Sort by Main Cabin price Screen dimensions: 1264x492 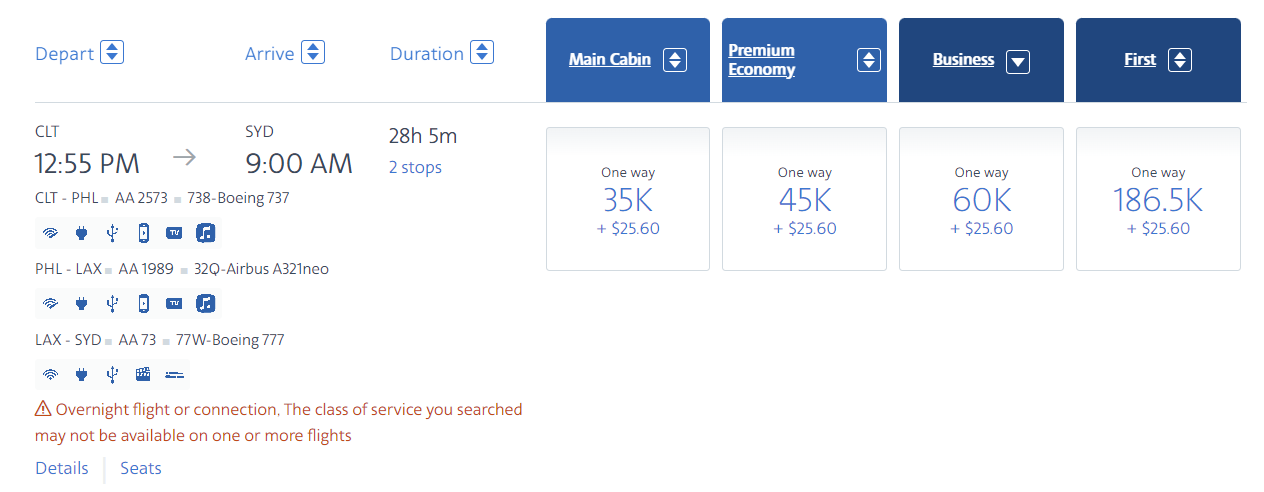[x=675, y=60]
